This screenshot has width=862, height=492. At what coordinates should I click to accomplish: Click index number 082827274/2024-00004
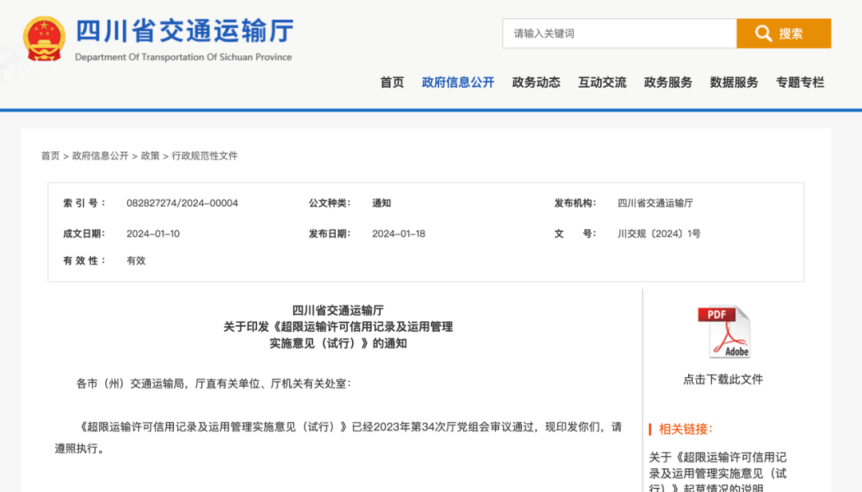182,203
